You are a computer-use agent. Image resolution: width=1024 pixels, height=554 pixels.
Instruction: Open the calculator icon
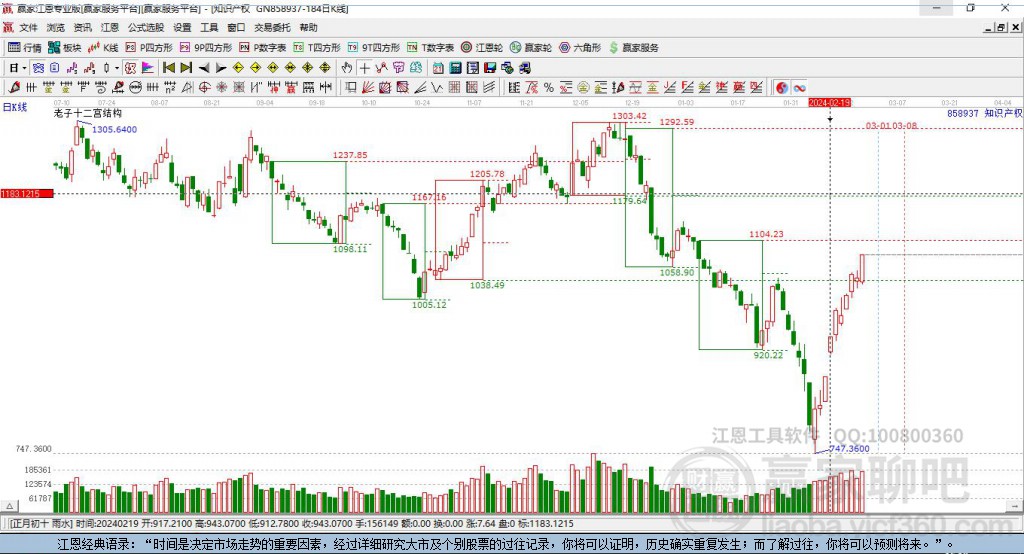tap(455, 68)
